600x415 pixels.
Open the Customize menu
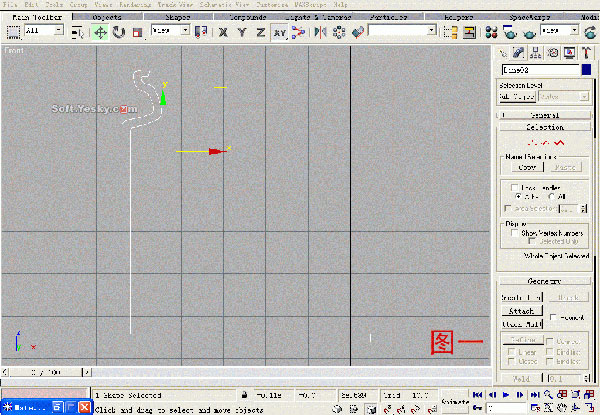[x=272, y=5]
